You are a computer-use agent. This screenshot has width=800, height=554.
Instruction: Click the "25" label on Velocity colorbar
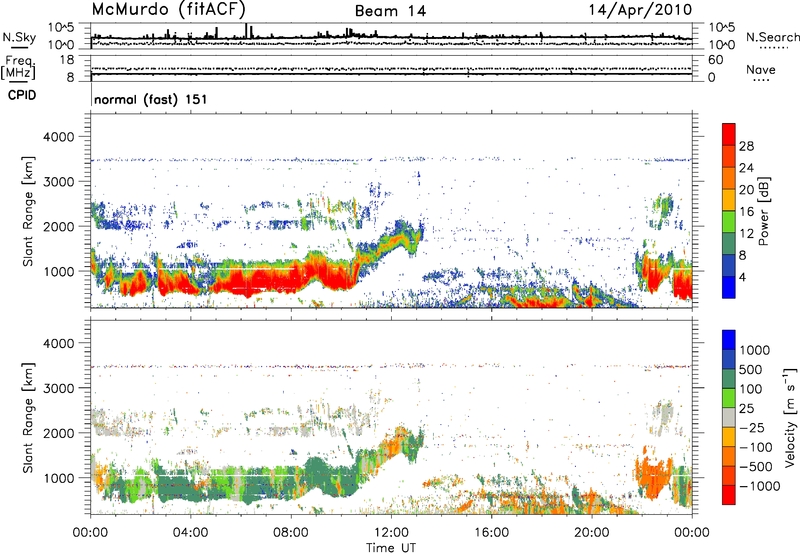tap(747, 408)
